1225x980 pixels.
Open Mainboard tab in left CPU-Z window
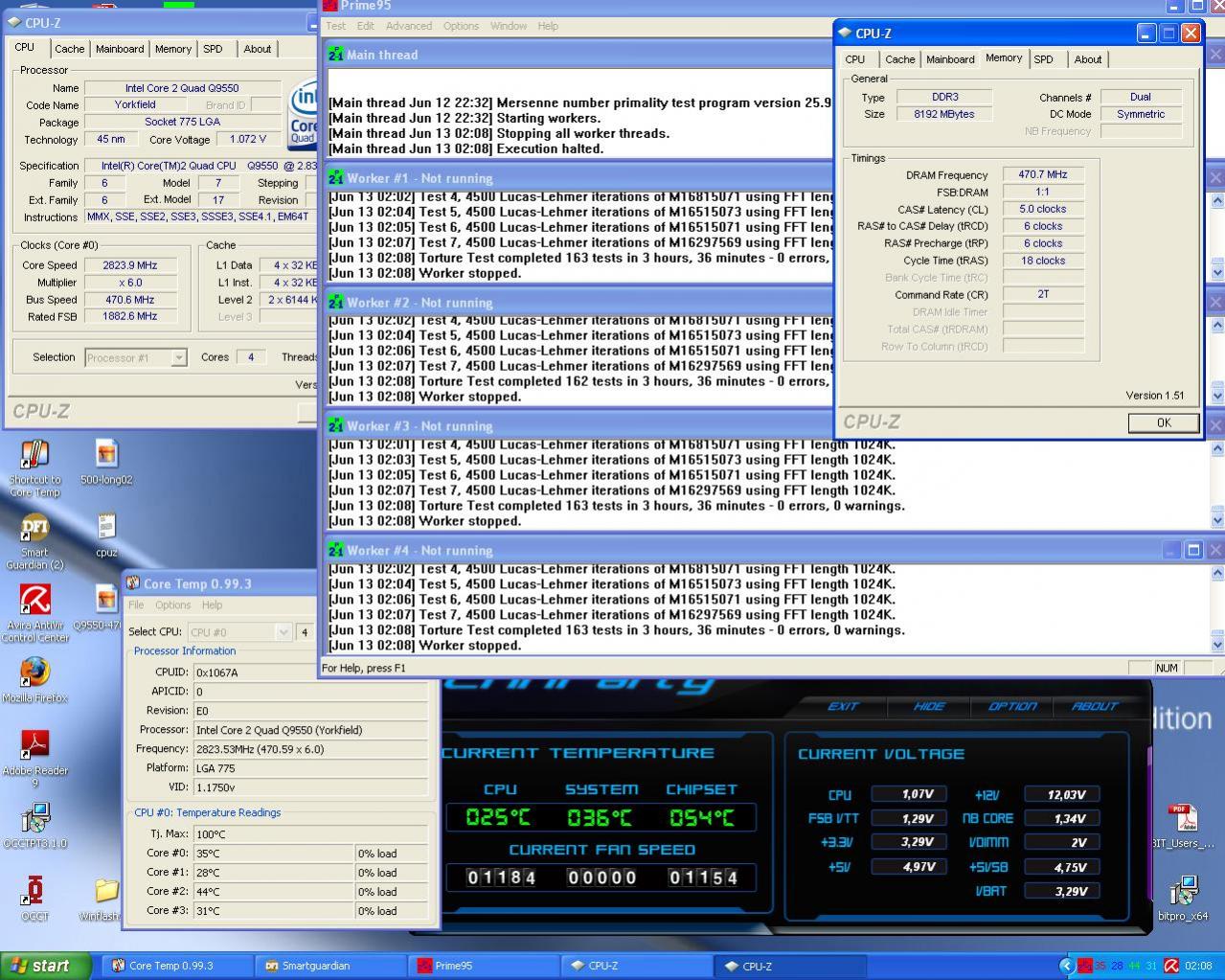click(x=120, y=49)
